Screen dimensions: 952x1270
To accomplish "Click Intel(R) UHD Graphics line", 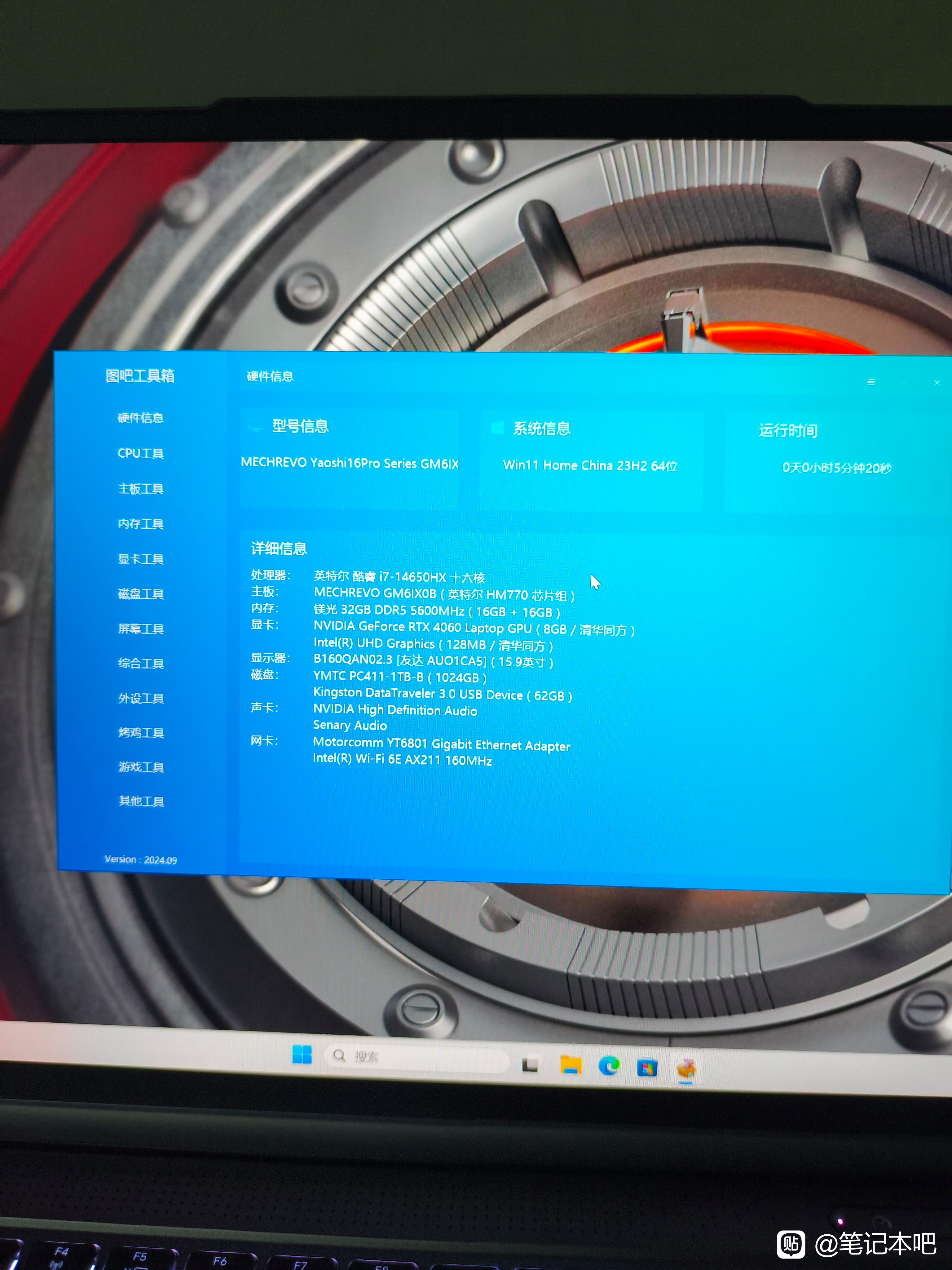I will [433, 644].
